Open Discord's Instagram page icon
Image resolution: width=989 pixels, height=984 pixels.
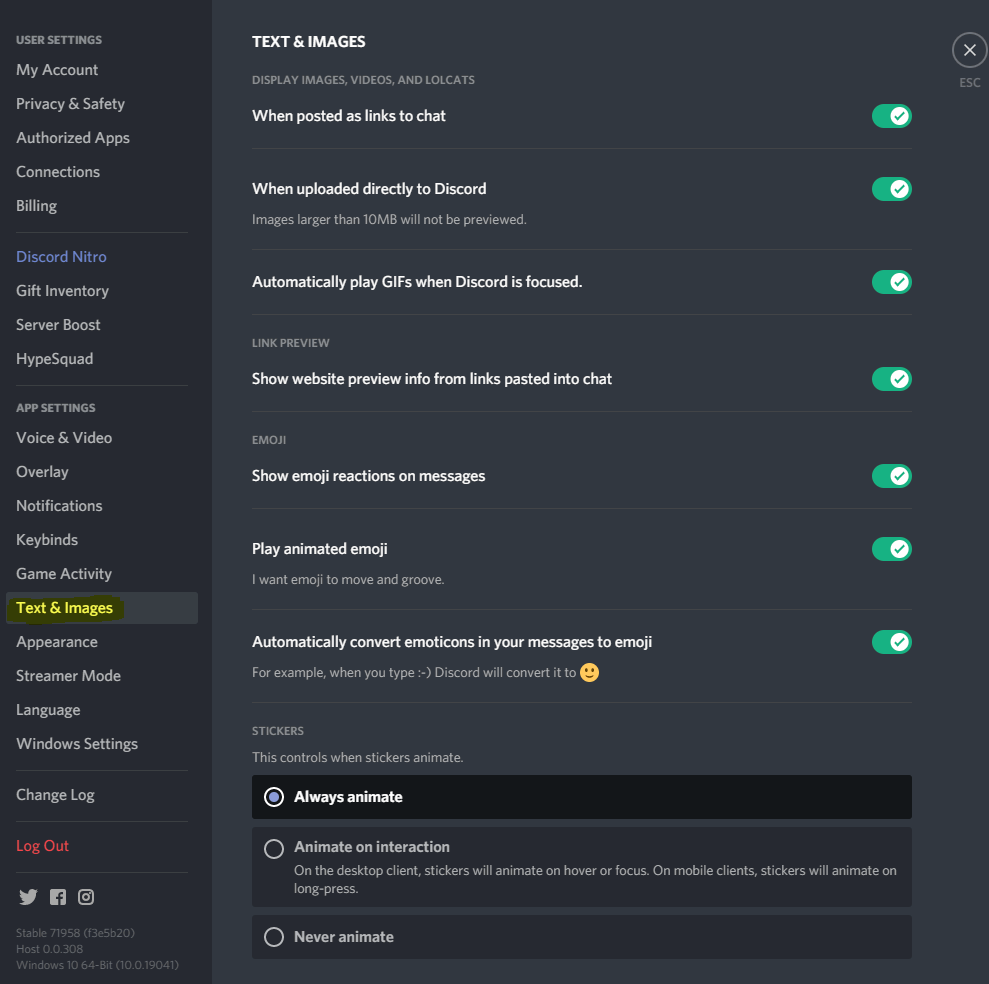tap(86, 896)
